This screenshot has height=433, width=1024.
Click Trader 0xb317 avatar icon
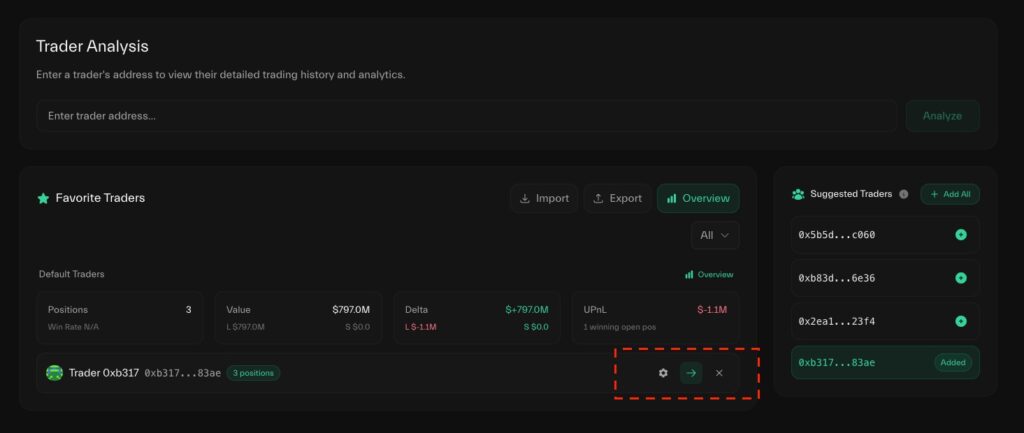(55, 373)
